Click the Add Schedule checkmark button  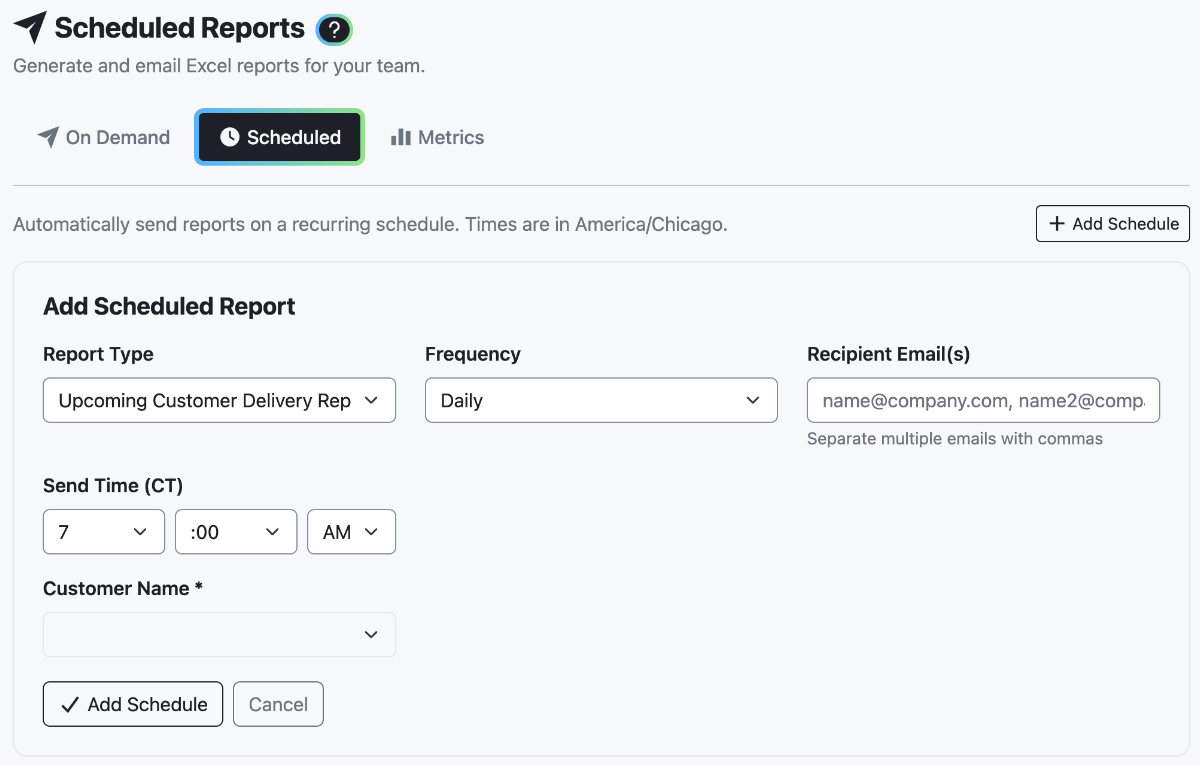point(133,704)
